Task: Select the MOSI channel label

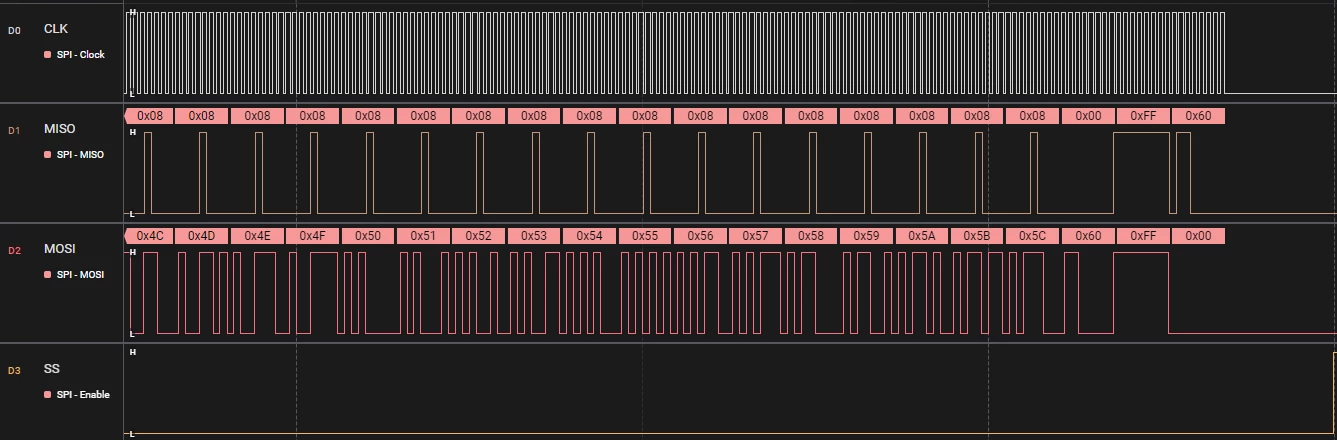Action: click(59, 249)
